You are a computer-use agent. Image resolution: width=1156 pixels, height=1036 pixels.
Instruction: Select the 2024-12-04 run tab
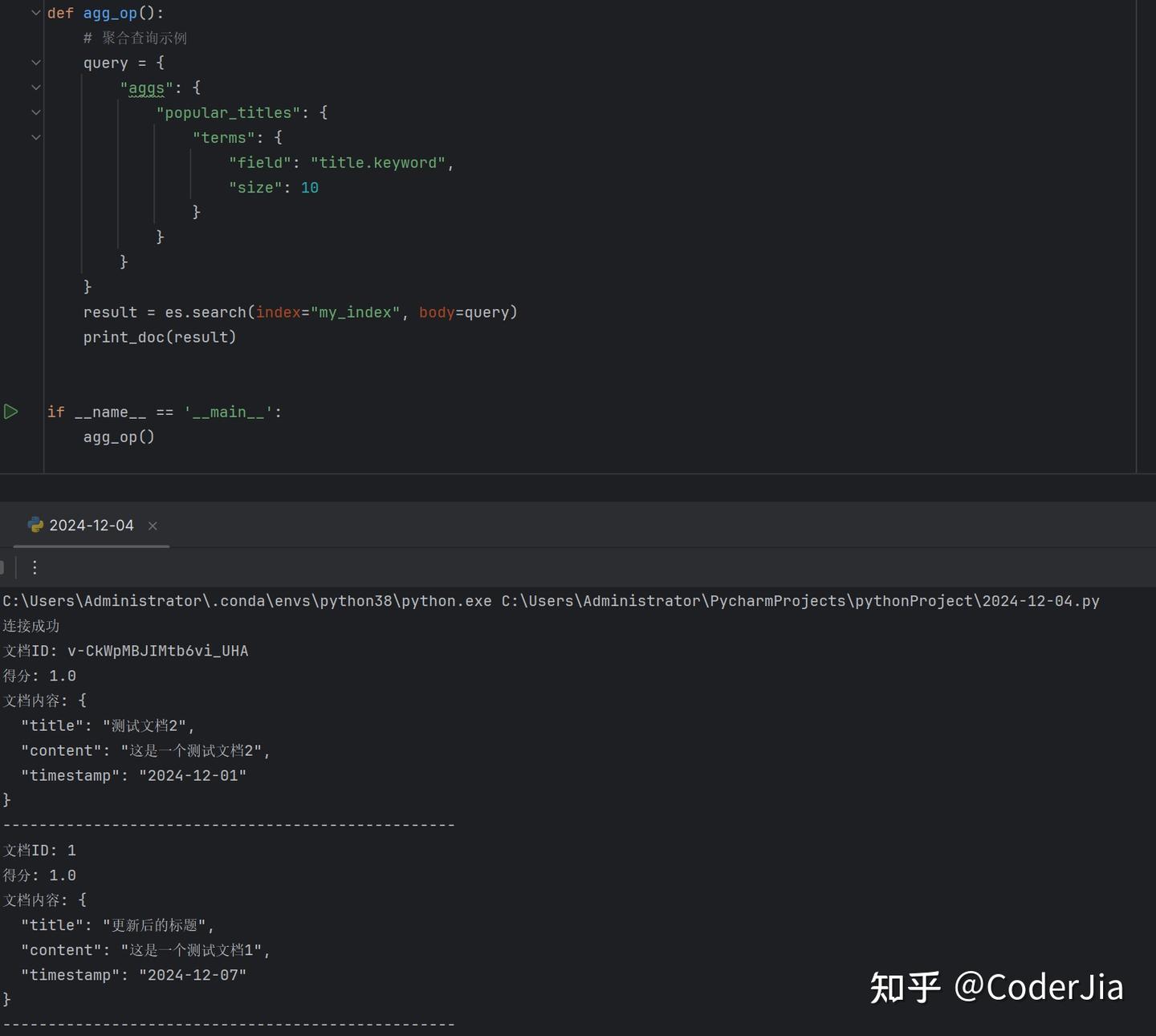(x=91, y=525)
